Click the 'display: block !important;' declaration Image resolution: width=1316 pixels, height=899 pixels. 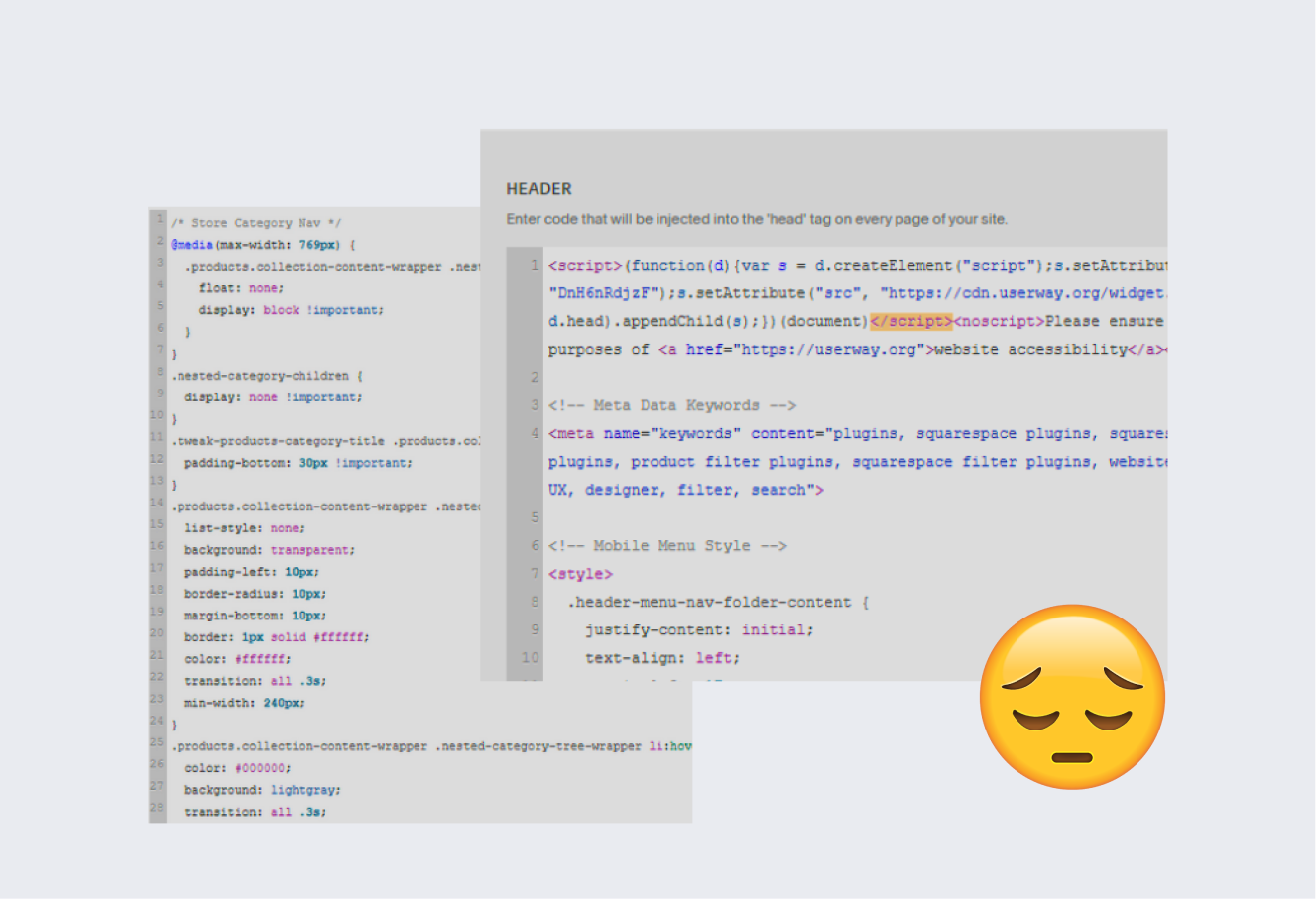point(292,310)
